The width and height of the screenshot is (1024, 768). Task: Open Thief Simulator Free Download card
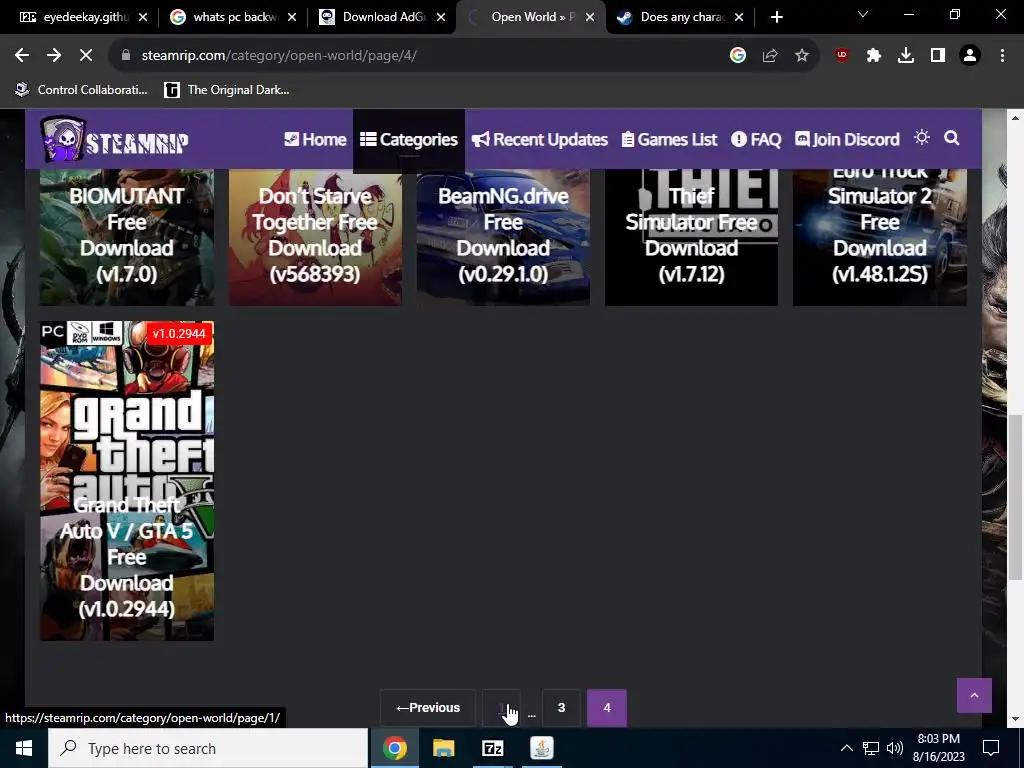point(691,237)
